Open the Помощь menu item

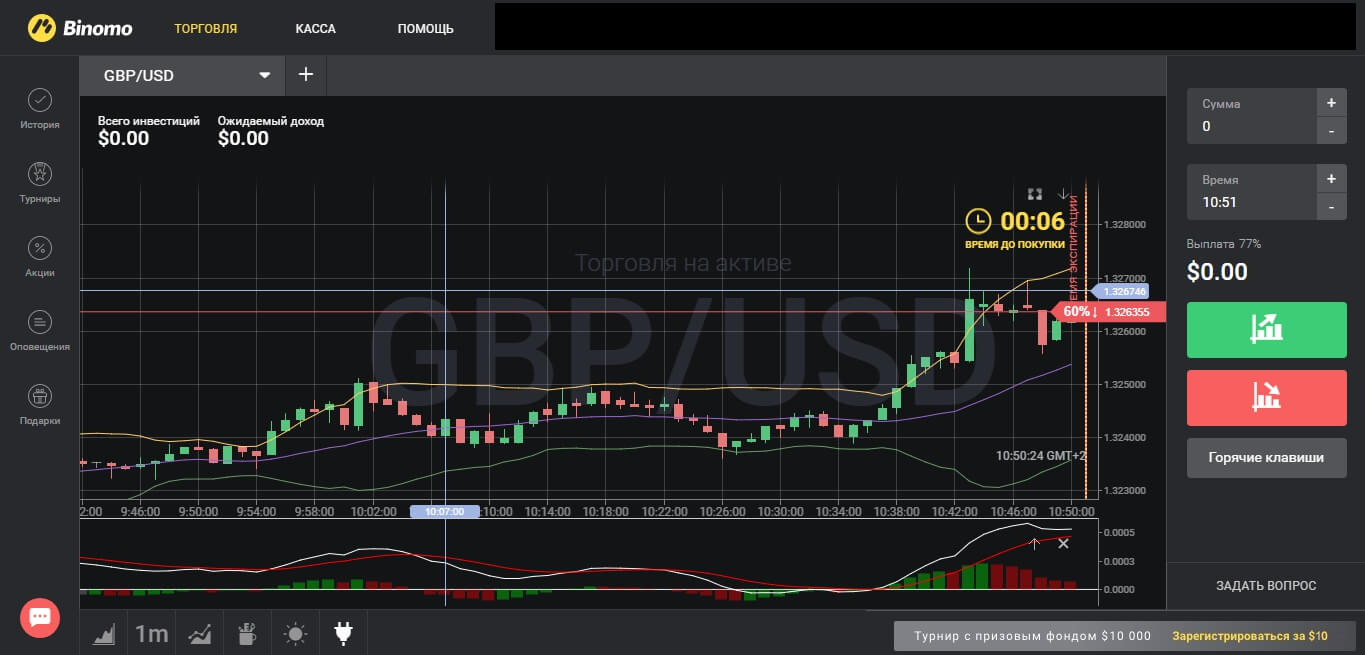(x=425, y=28)
